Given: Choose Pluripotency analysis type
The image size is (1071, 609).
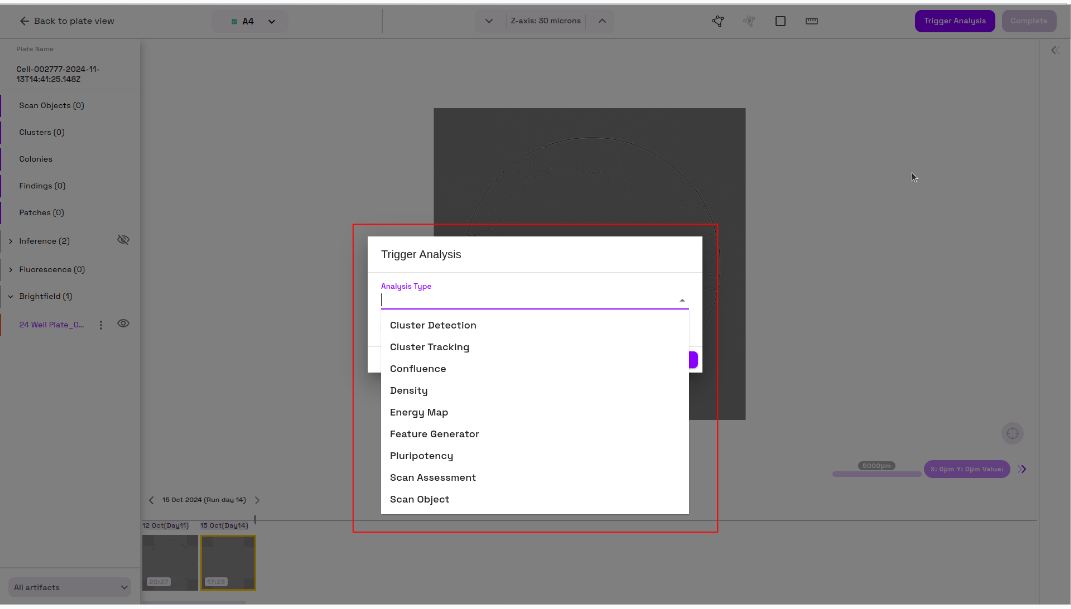Looking at the screenshot, I should point(420,455).
